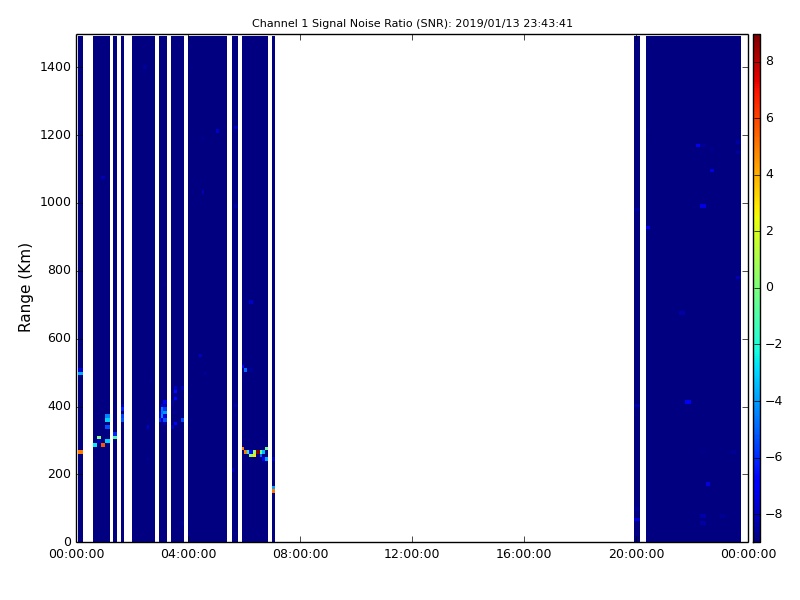The width and height of the screenshot is (800, 600).
Task: Click the colorbar label −4
Action: pyautogui.click(x=774, y=401)
